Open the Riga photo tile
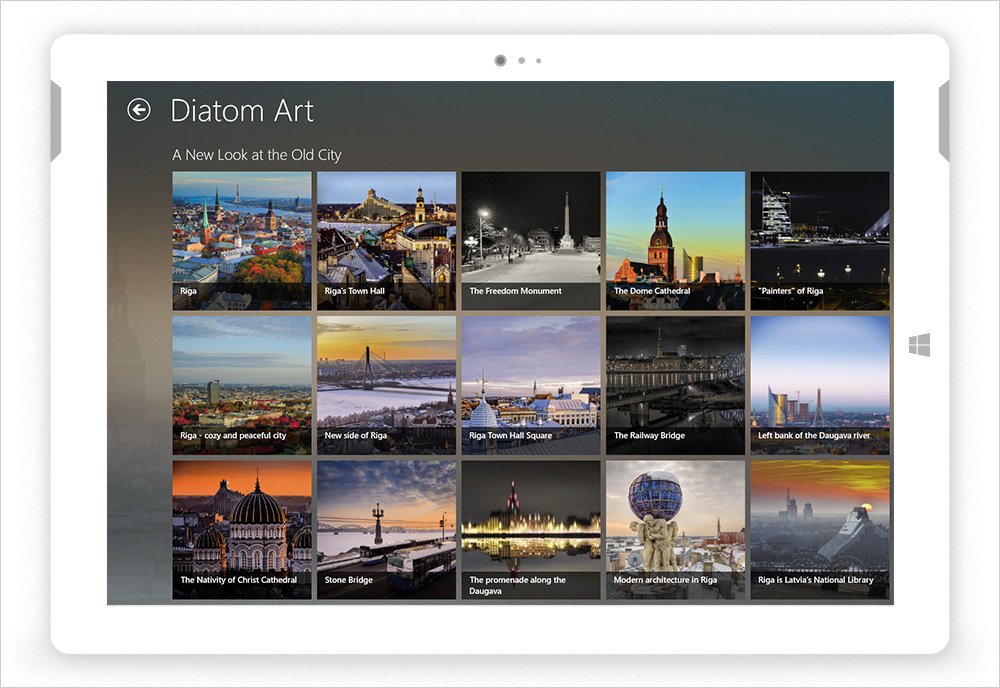Viewport: 1000px width, 688px height. tap(242, 240)
